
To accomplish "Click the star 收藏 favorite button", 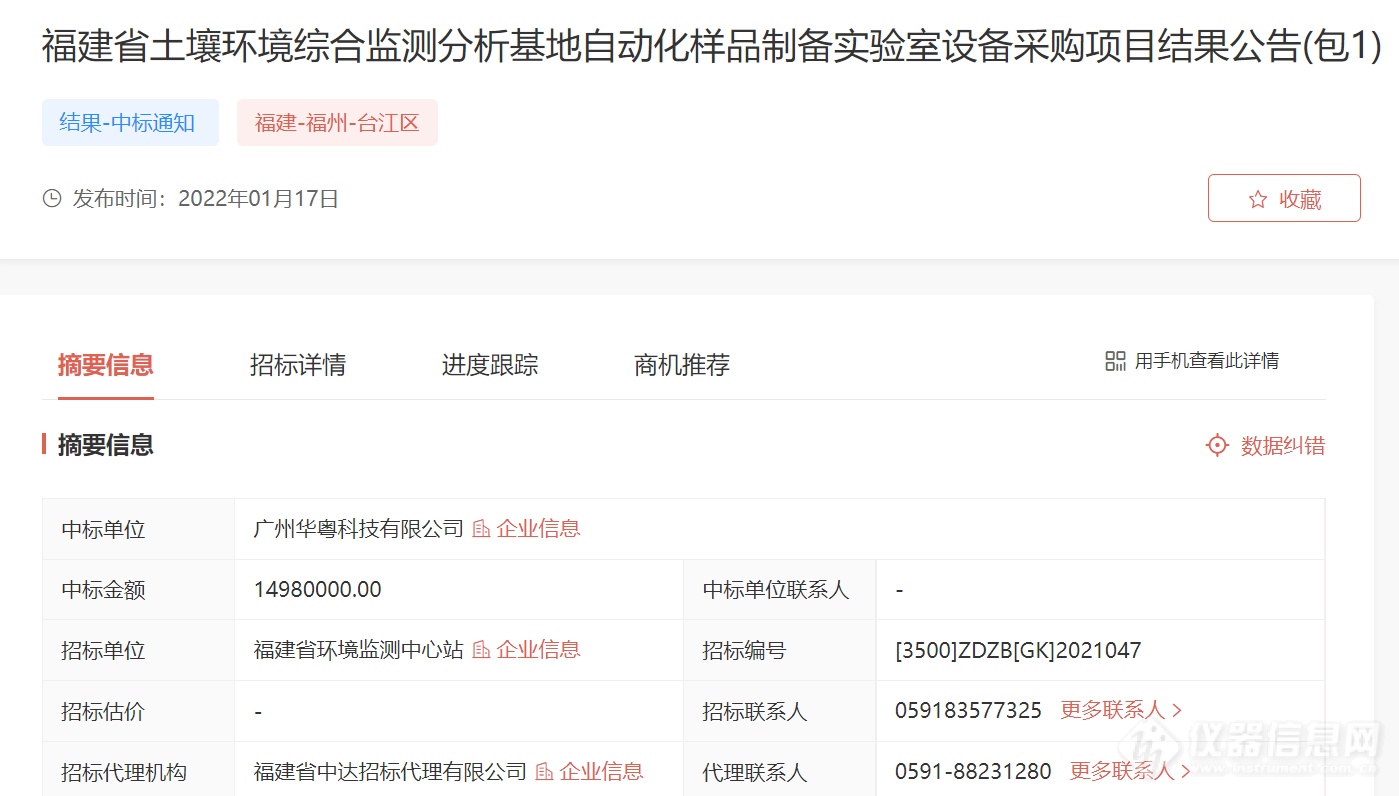I will coord(1284,198).
